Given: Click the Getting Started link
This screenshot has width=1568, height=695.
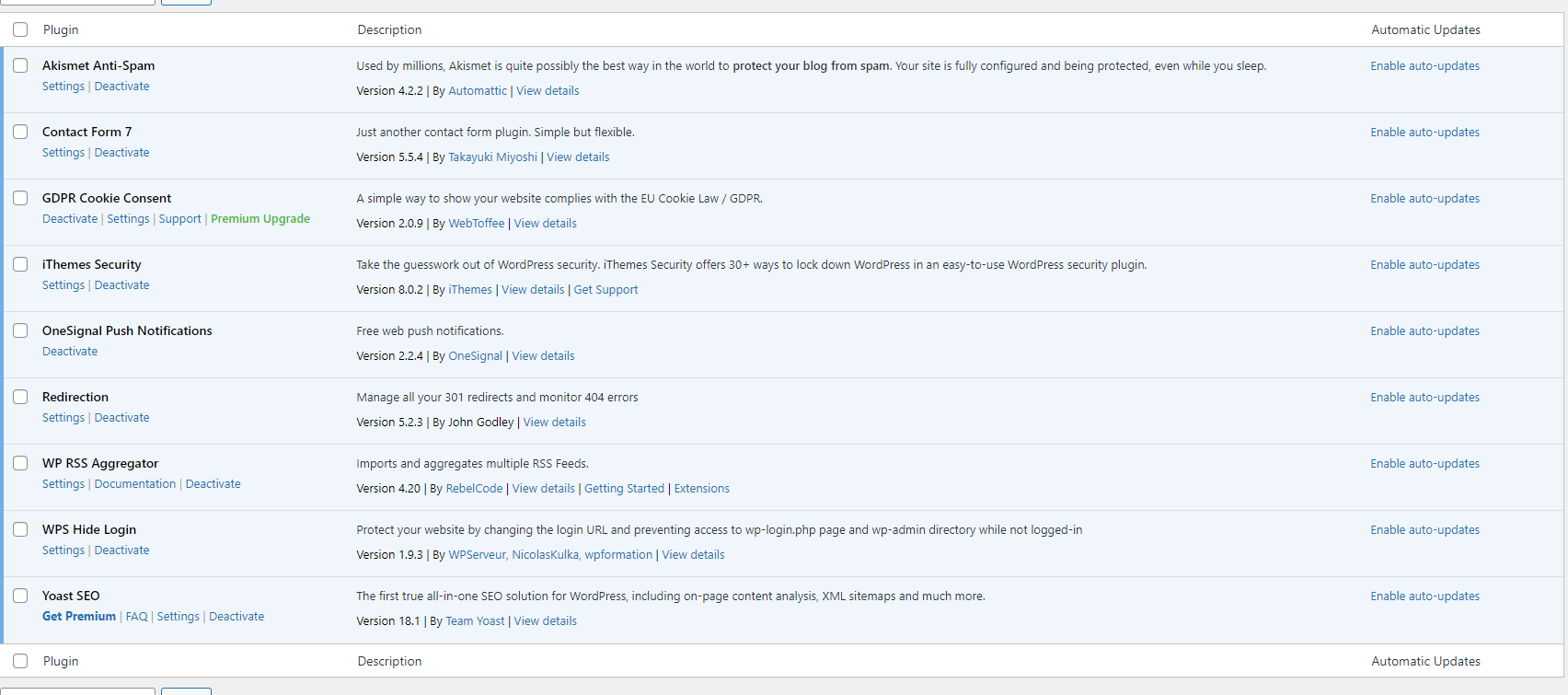Looking at the screenshot, I should tap(624, 489).
